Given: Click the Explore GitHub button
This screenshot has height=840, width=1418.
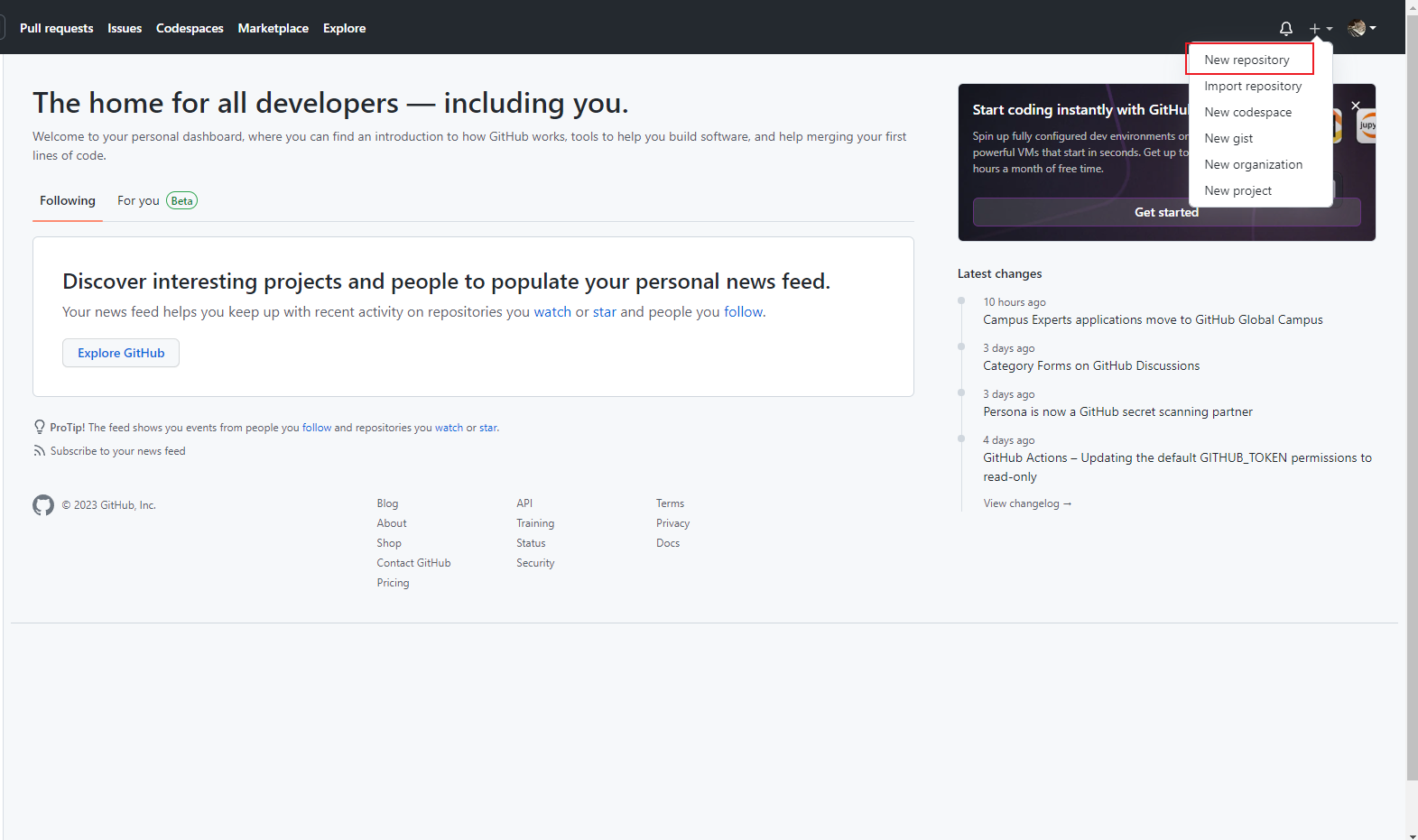Looking at the screenshot, I should 121,353.
